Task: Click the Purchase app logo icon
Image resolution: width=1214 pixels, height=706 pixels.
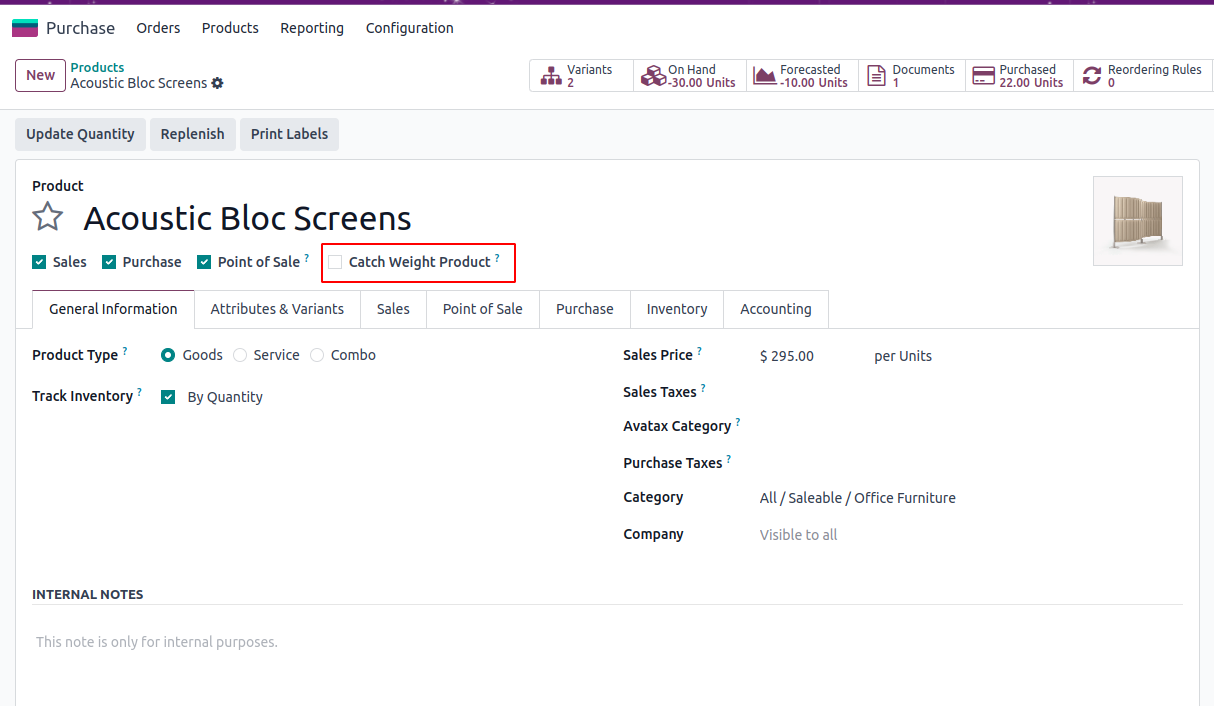Action: pos(25,28)
